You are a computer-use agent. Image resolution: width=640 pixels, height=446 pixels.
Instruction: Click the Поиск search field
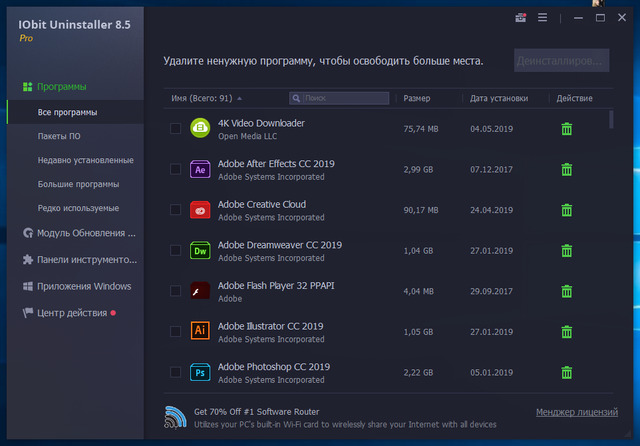[x=339, y=98]
